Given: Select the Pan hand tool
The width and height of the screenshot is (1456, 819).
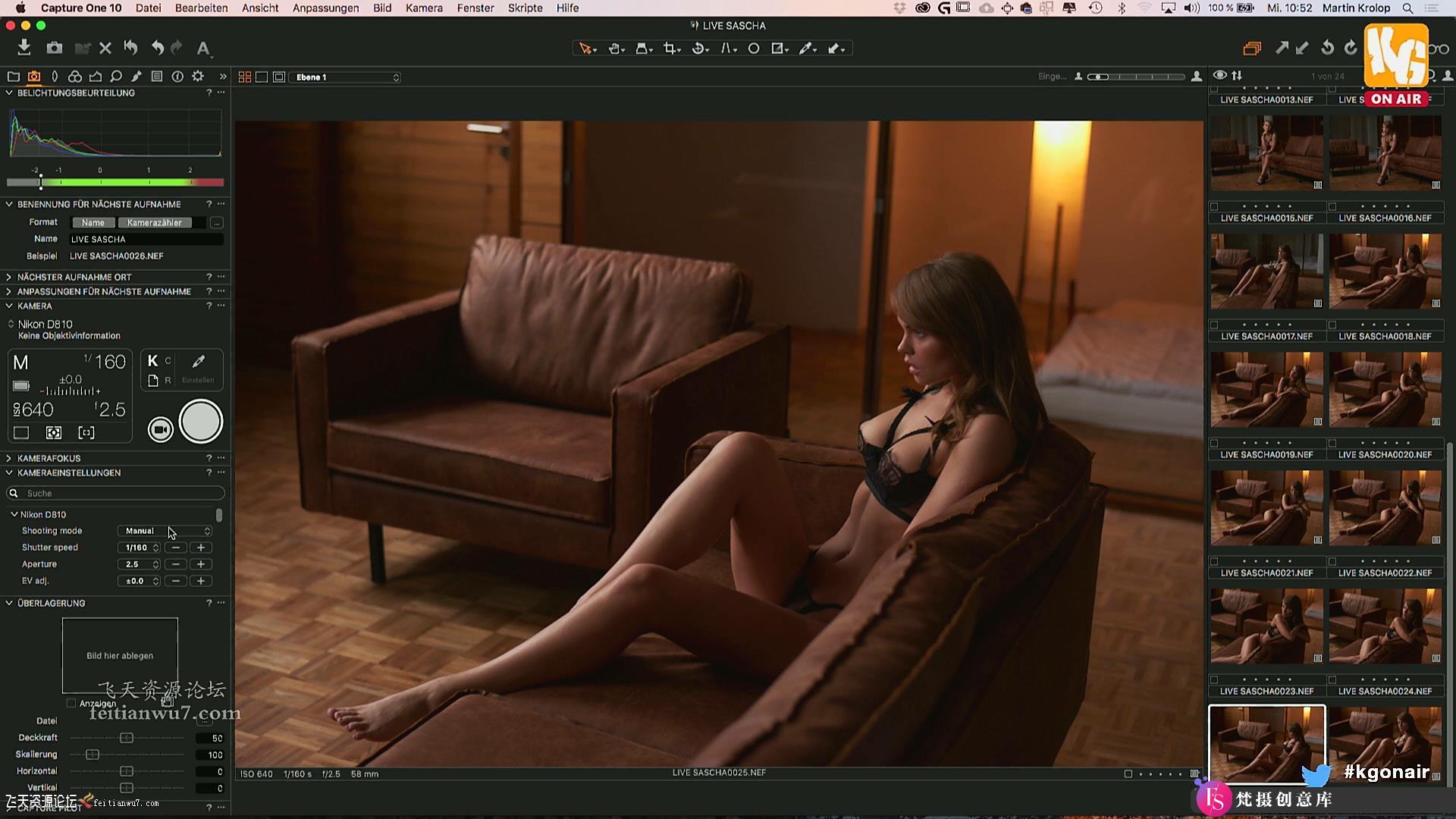Looking at the screenshot, I should [616, 49].
